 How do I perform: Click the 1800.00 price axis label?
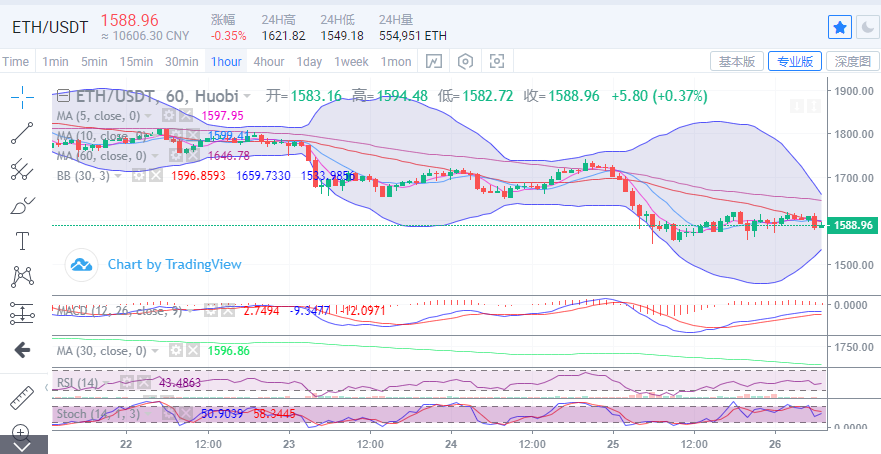tap(853, 134)
